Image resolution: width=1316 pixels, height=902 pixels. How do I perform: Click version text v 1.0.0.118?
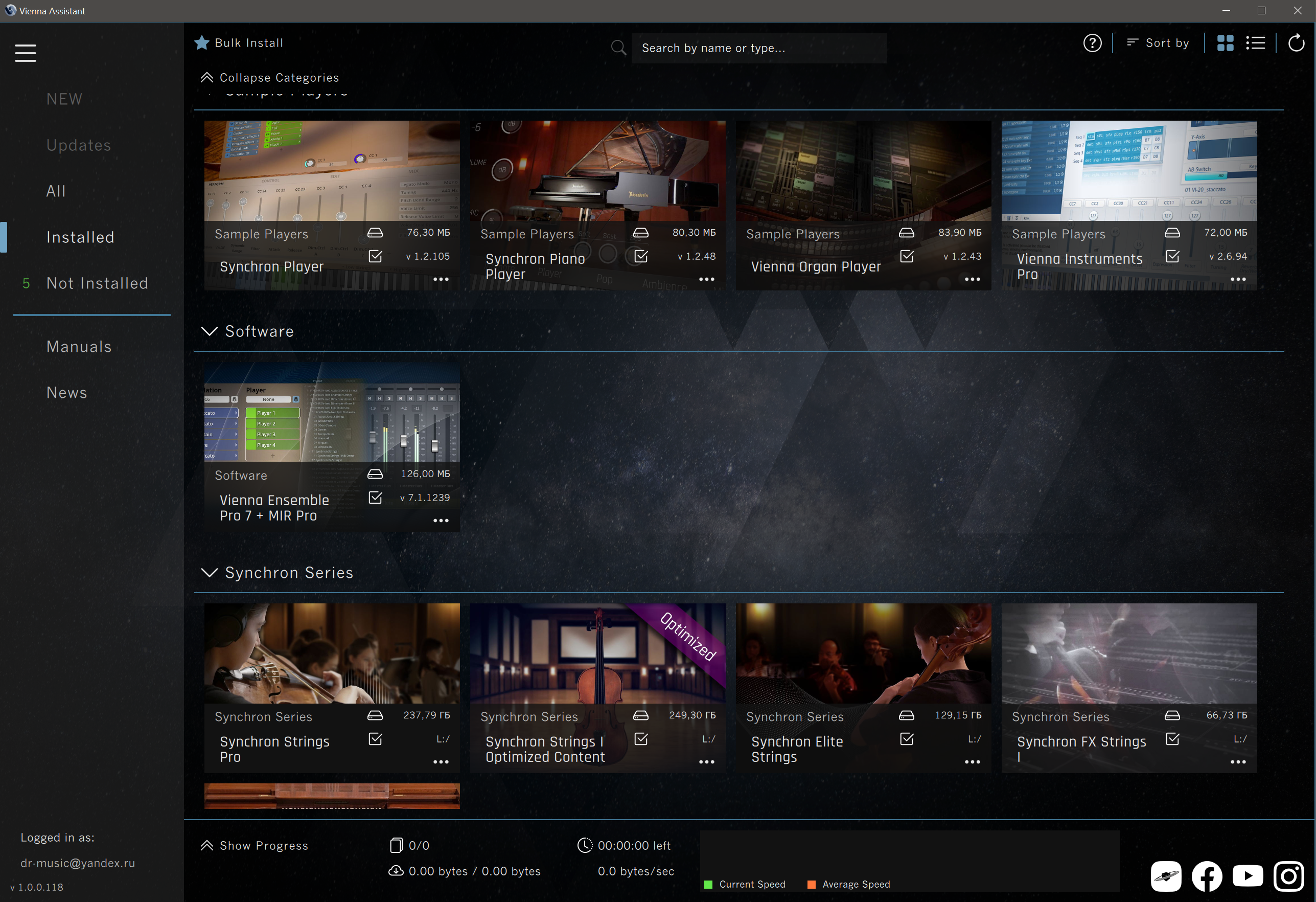tap(37, 887)
